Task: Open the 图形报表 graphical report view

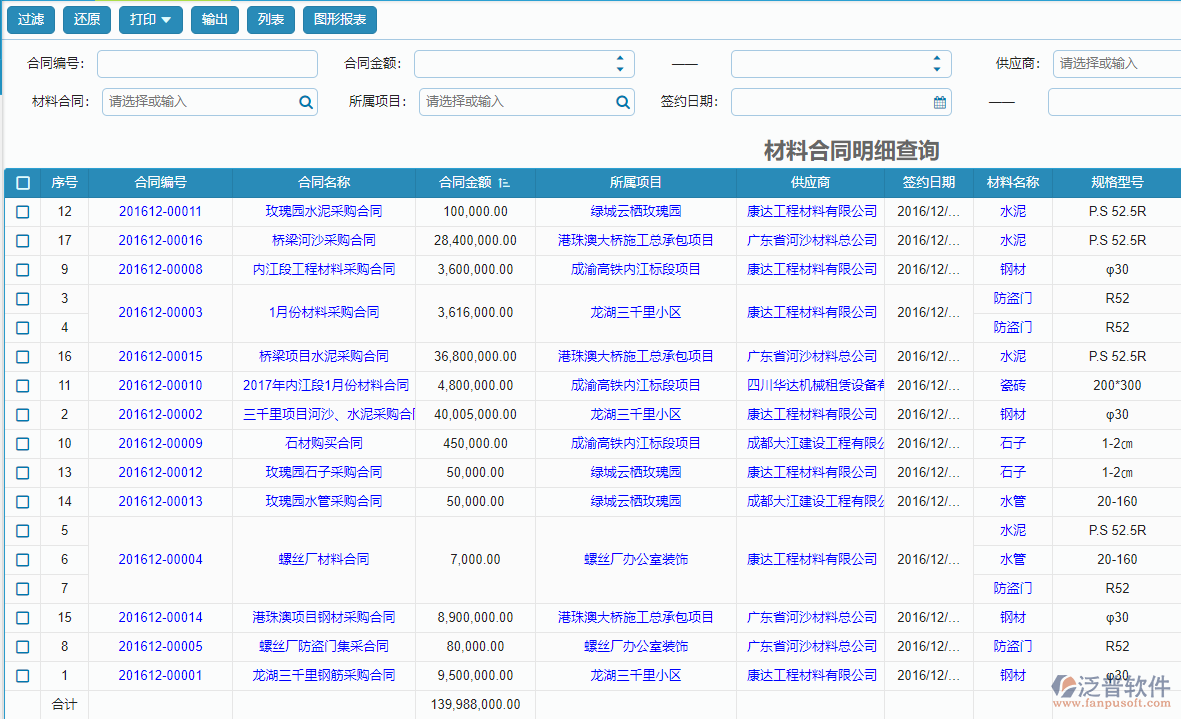Action: pos(342,19)
